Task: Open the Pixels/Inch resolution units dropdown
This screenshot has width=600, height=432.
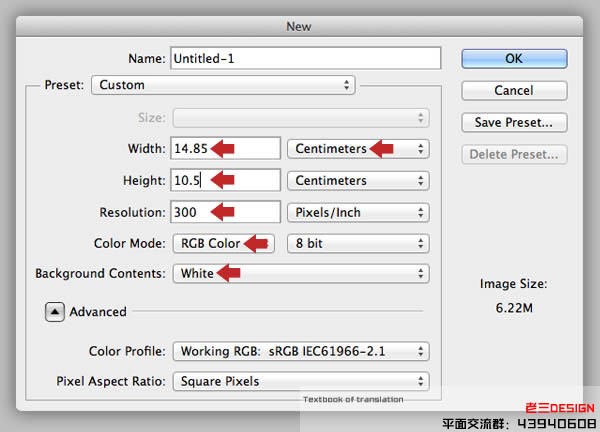Action: [357, 213]
